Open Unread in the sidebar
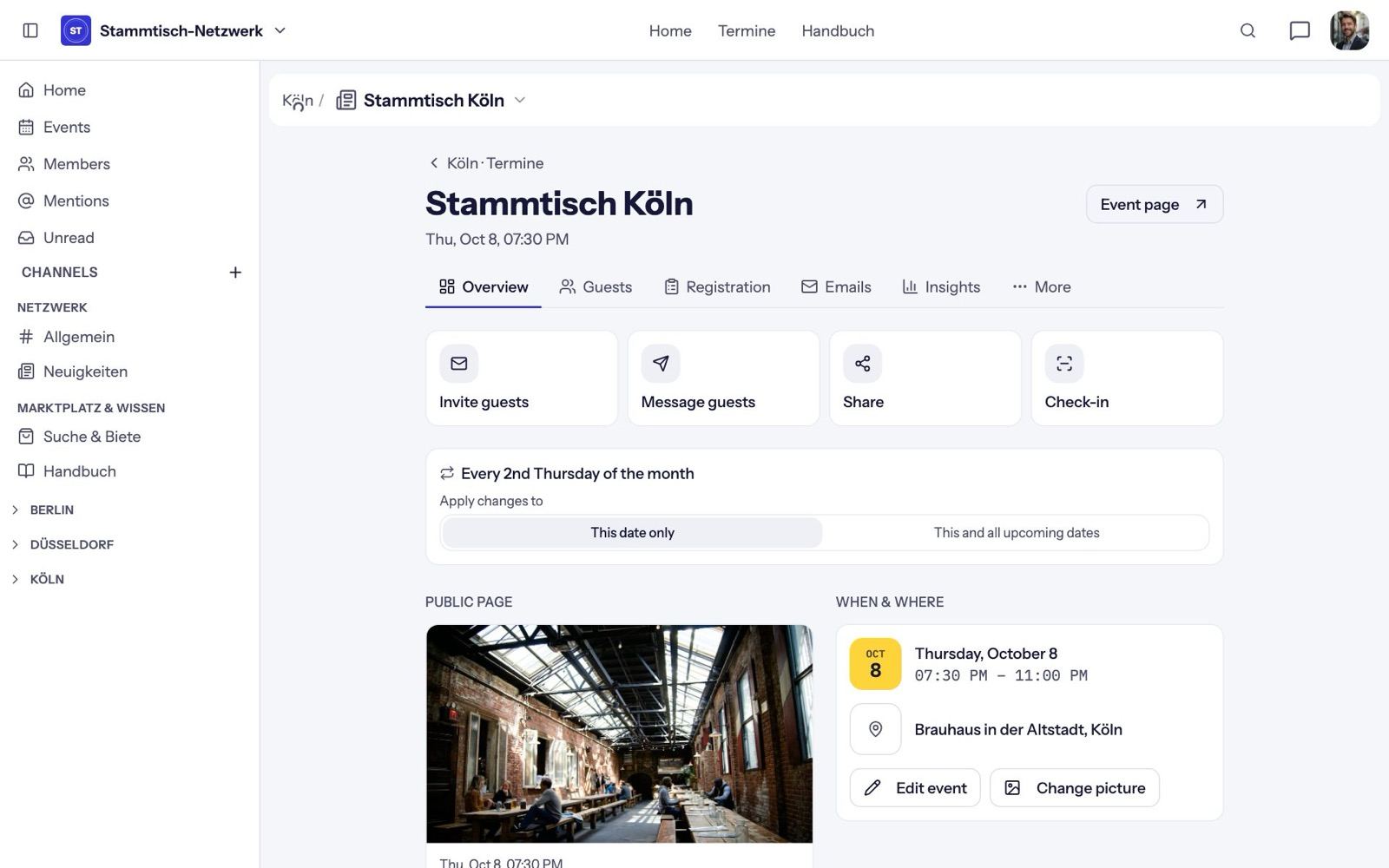Screen dimensions: 1389x868 click(129, 238)
